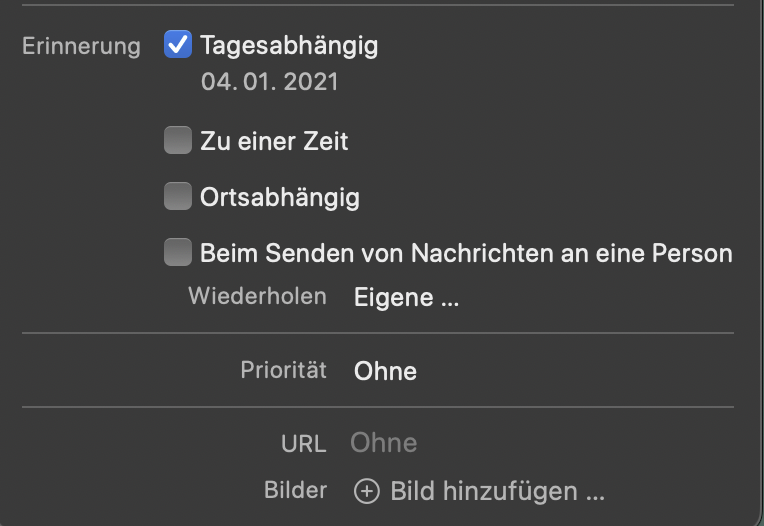
Task: Click the URL label
Action: [303, 444]
